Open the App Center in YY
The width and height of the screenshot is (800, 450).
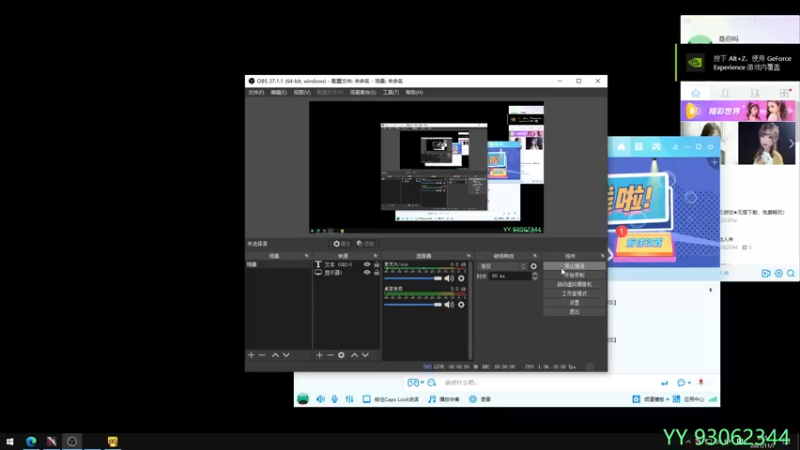pyautogui.click(x=689, y=399)
